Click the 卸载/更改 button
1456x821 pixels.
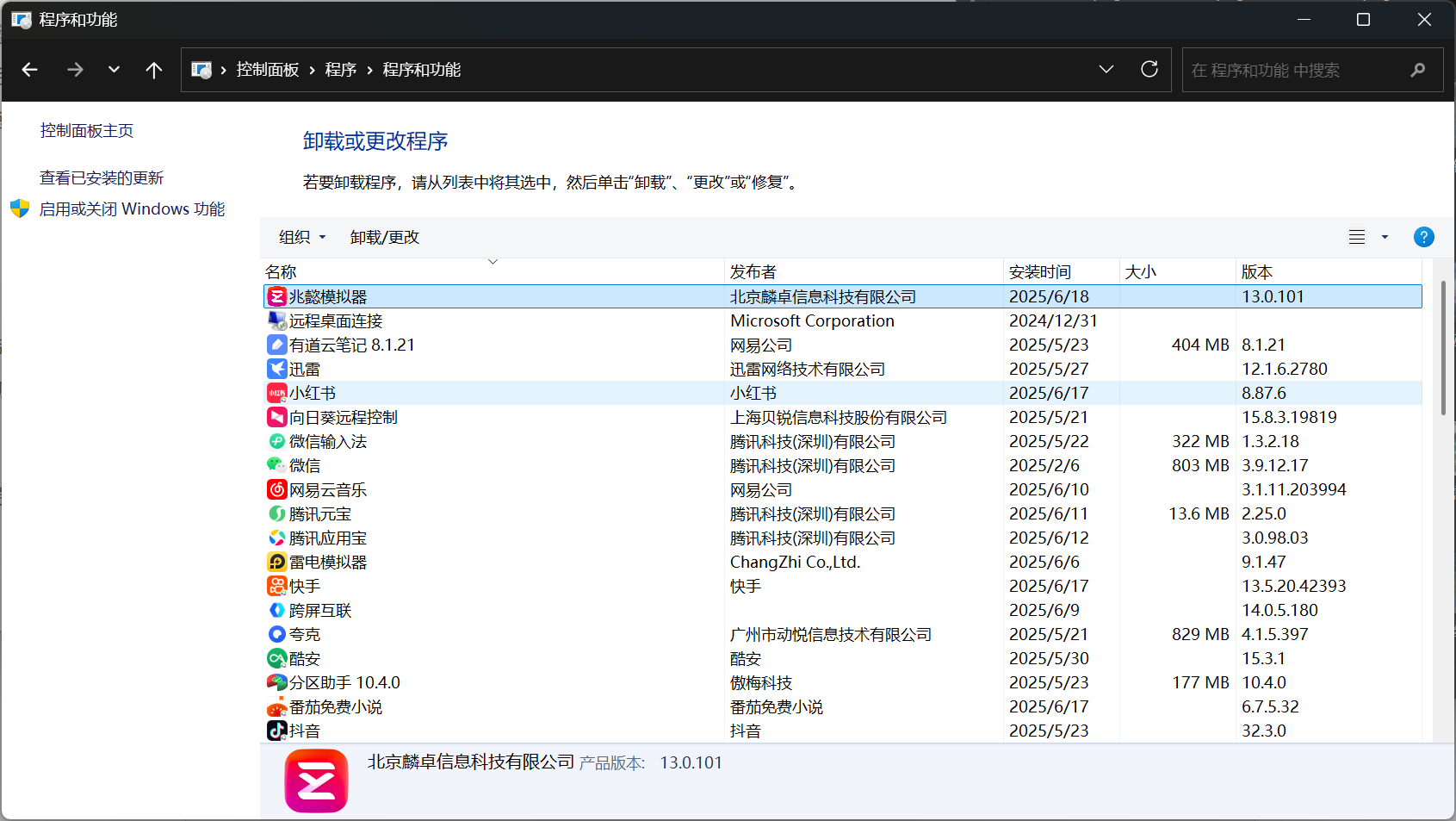pyautogui.click(x=384, y=237)
